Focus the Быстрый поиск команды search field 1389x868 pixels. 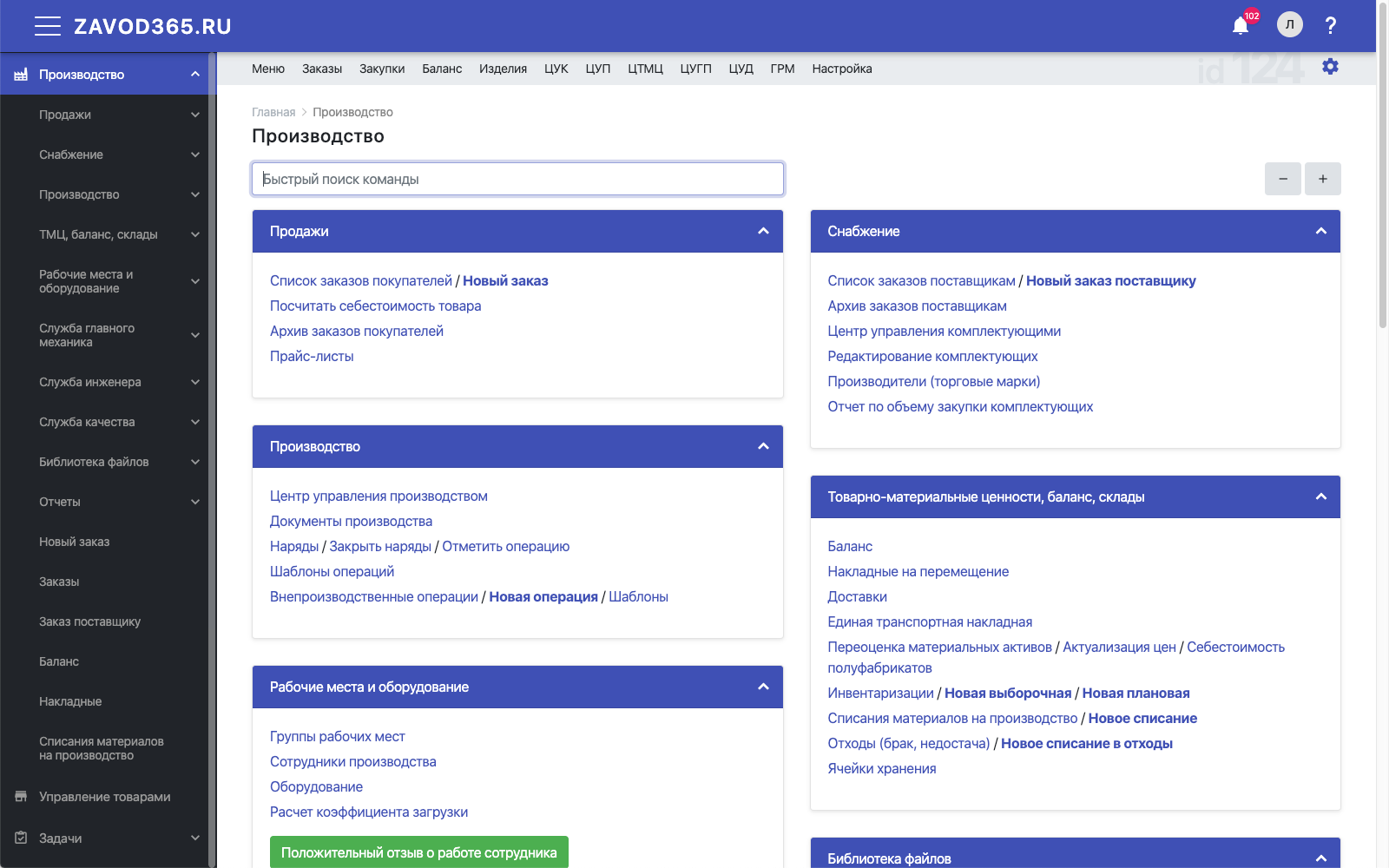pos(517,179)
